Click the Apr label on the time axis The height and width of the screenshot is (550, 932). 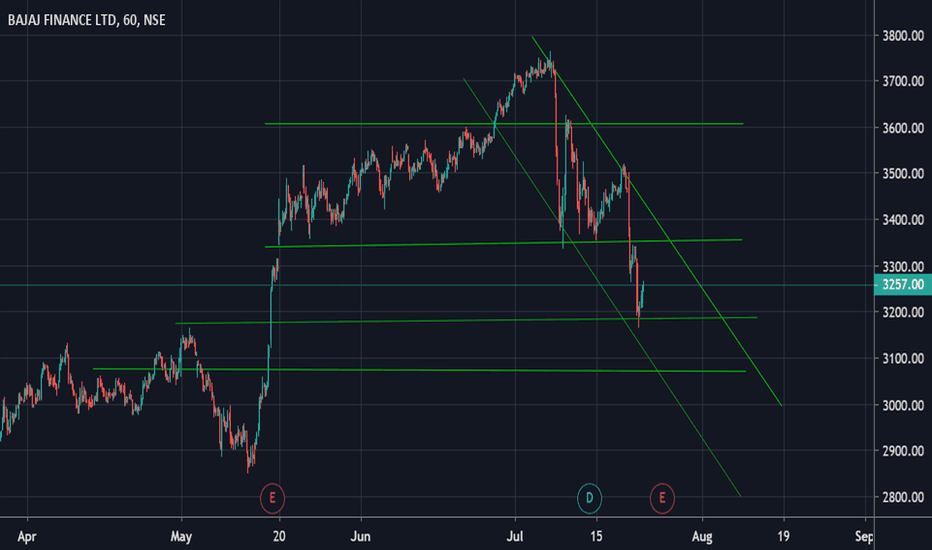click(27, 536)
